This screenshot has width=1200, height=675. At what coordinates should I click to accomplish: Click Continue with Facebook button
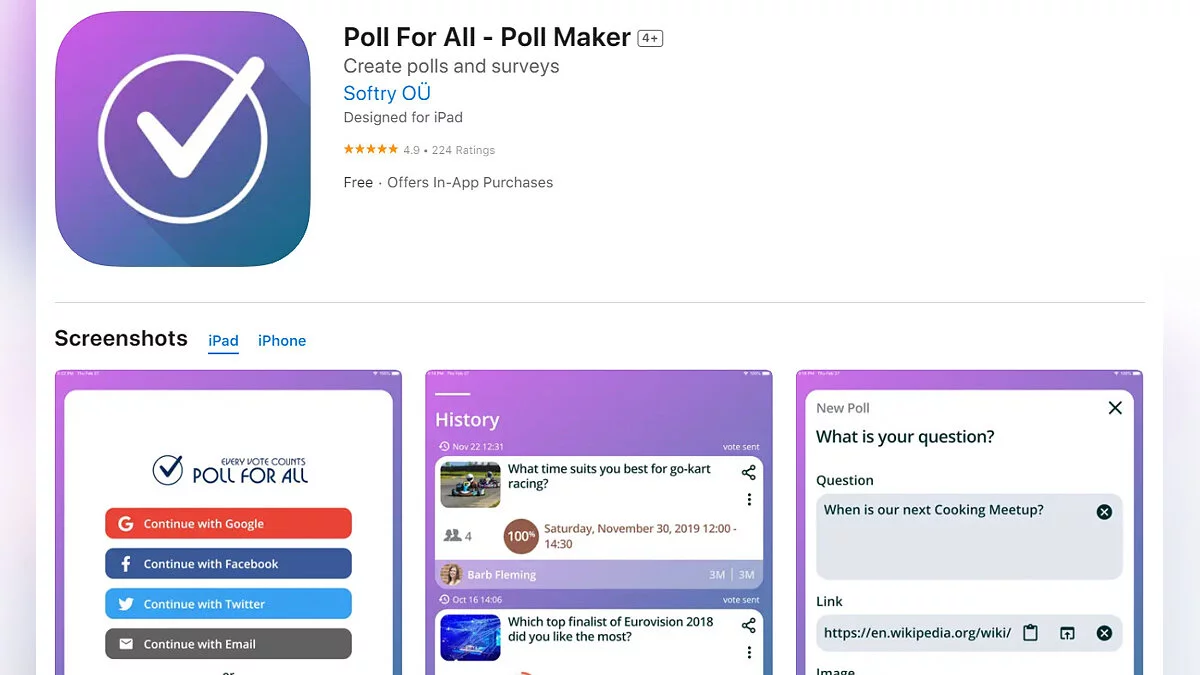tap(228, 564)
